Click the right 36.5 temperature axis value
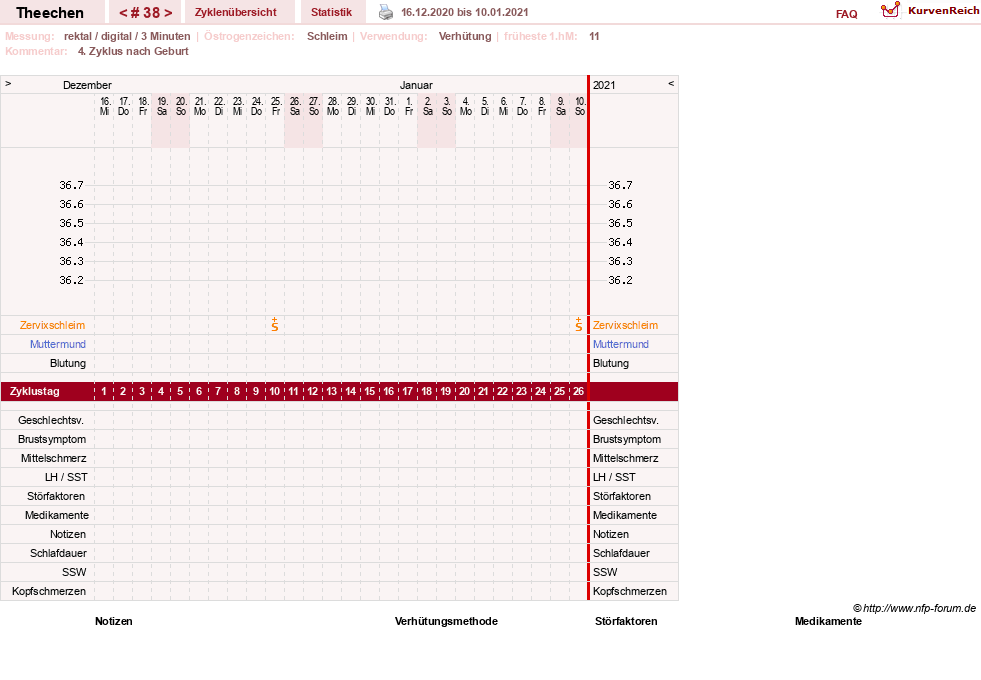 tap(620, 223)
